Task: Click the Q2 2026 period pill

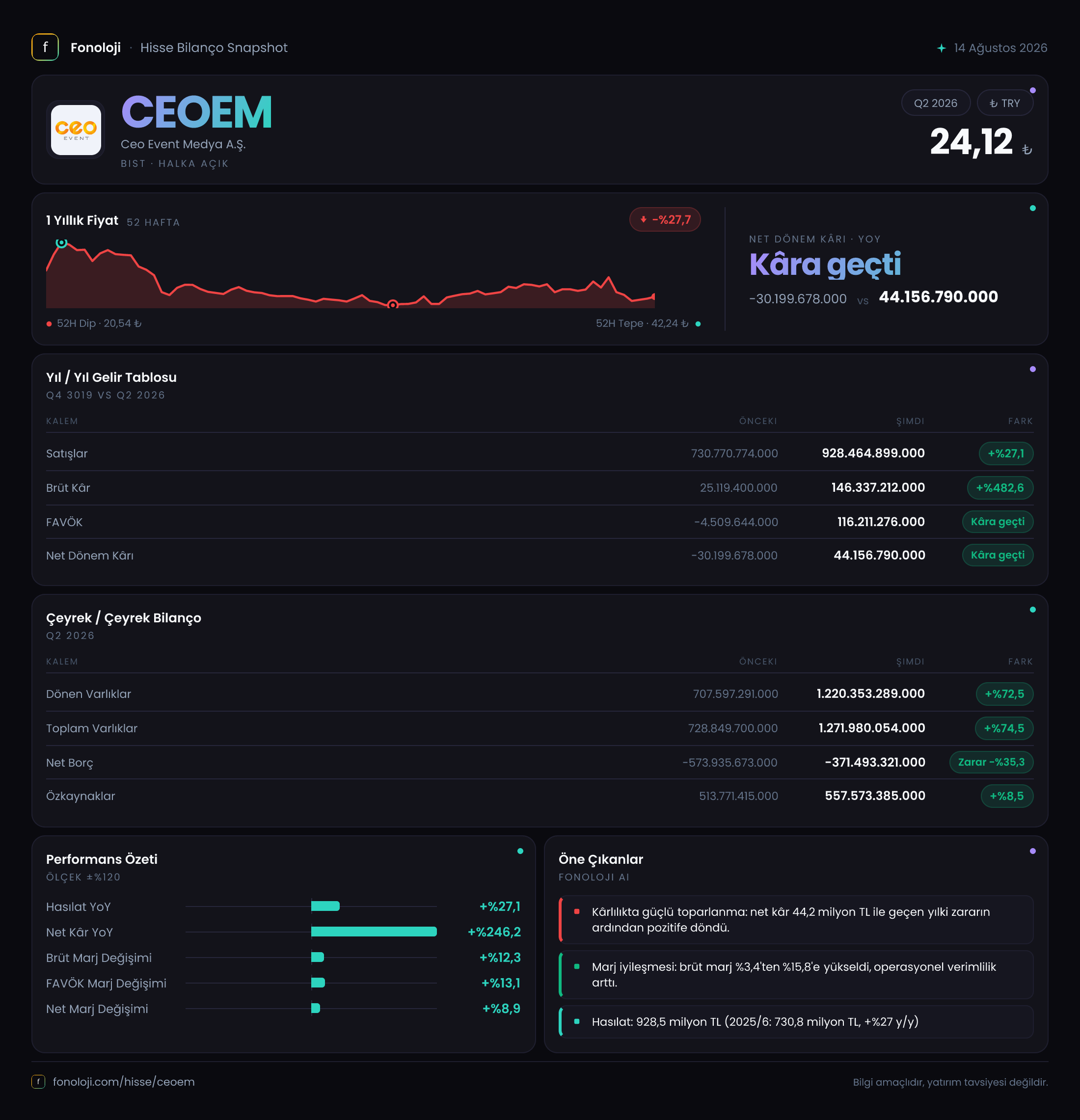Action: tap(936, 103)
